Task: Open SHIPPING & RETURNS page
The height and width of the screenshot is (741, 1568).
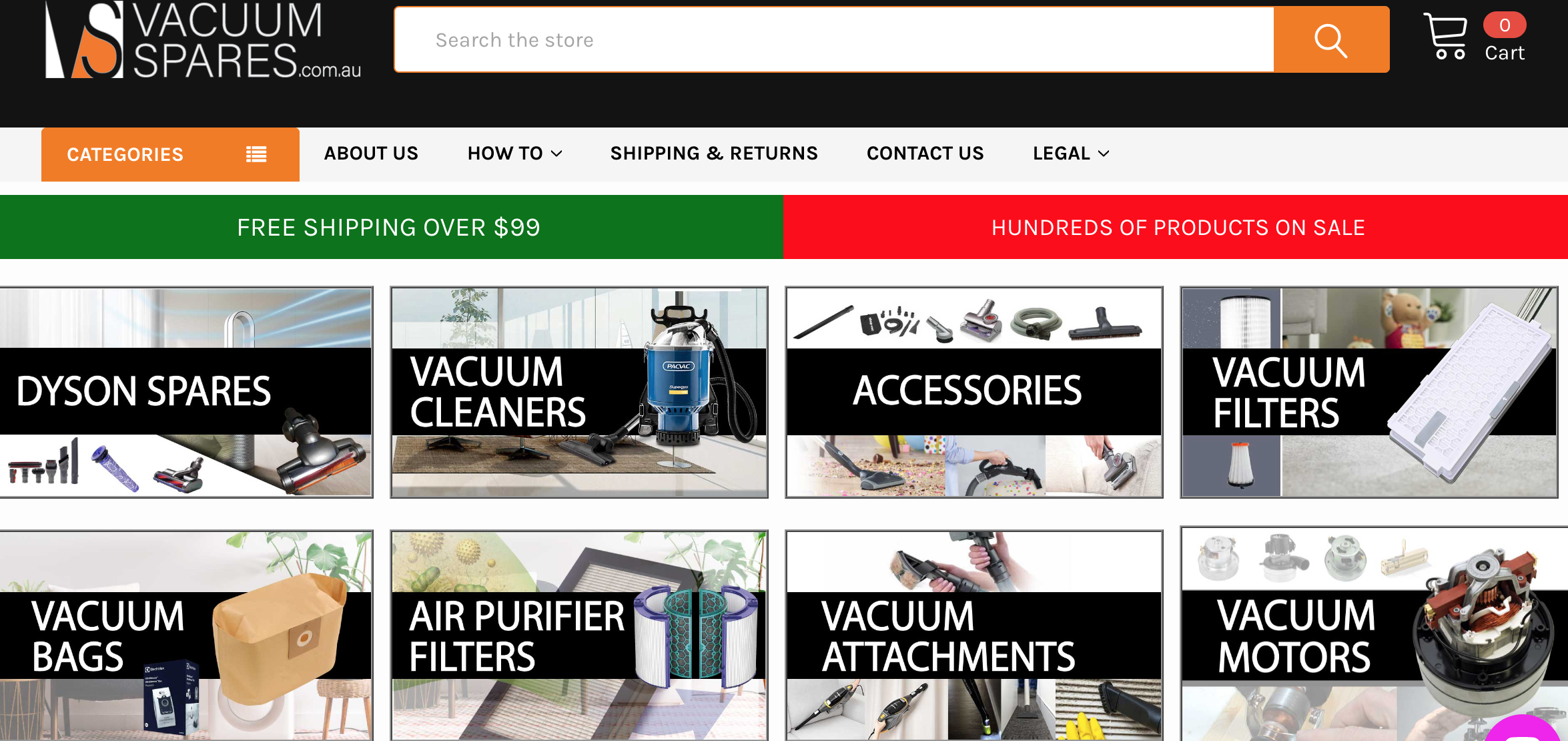Action: [714, 154]
